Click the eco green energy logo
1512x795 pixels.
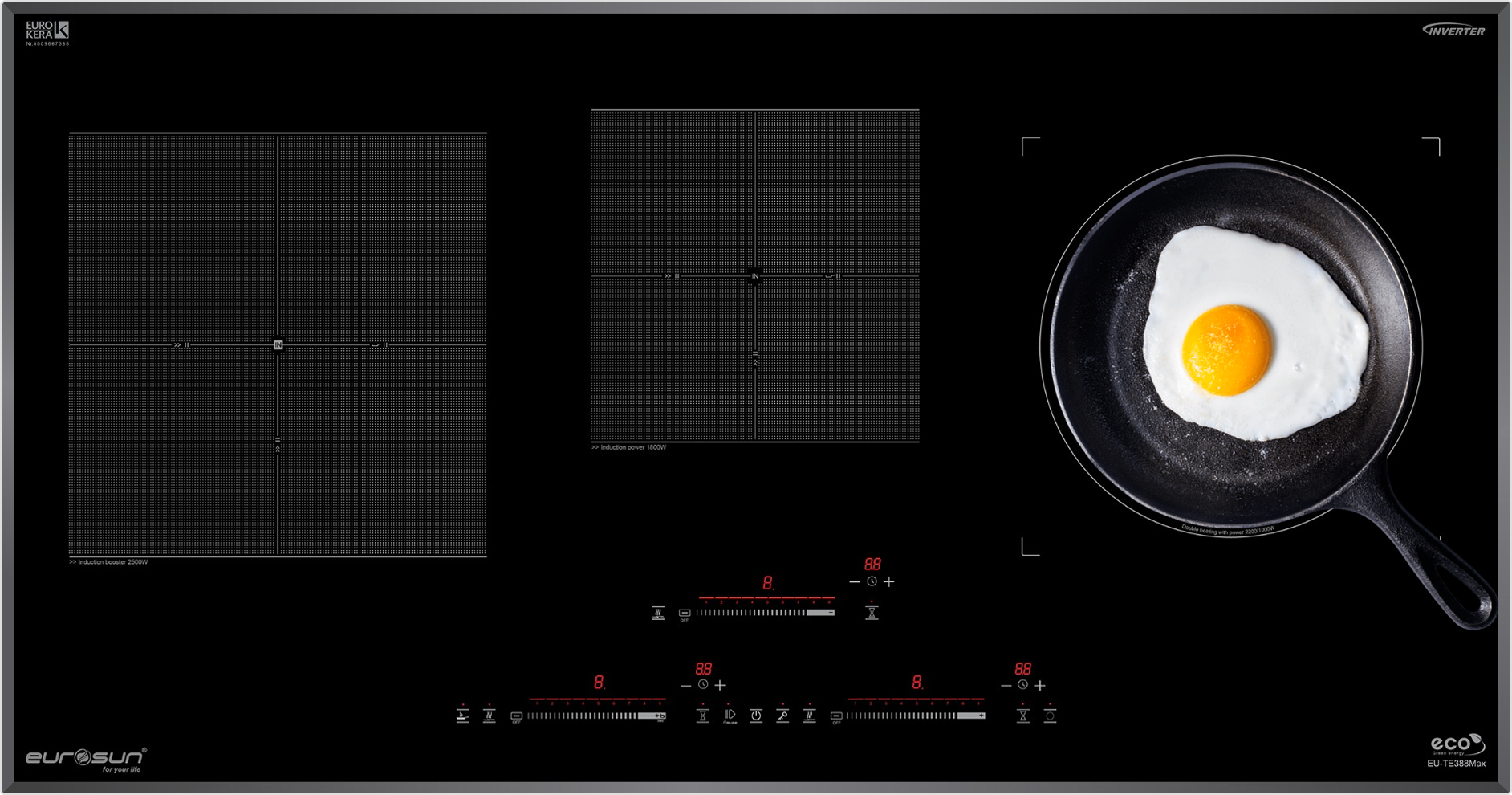pos(1457,744)
